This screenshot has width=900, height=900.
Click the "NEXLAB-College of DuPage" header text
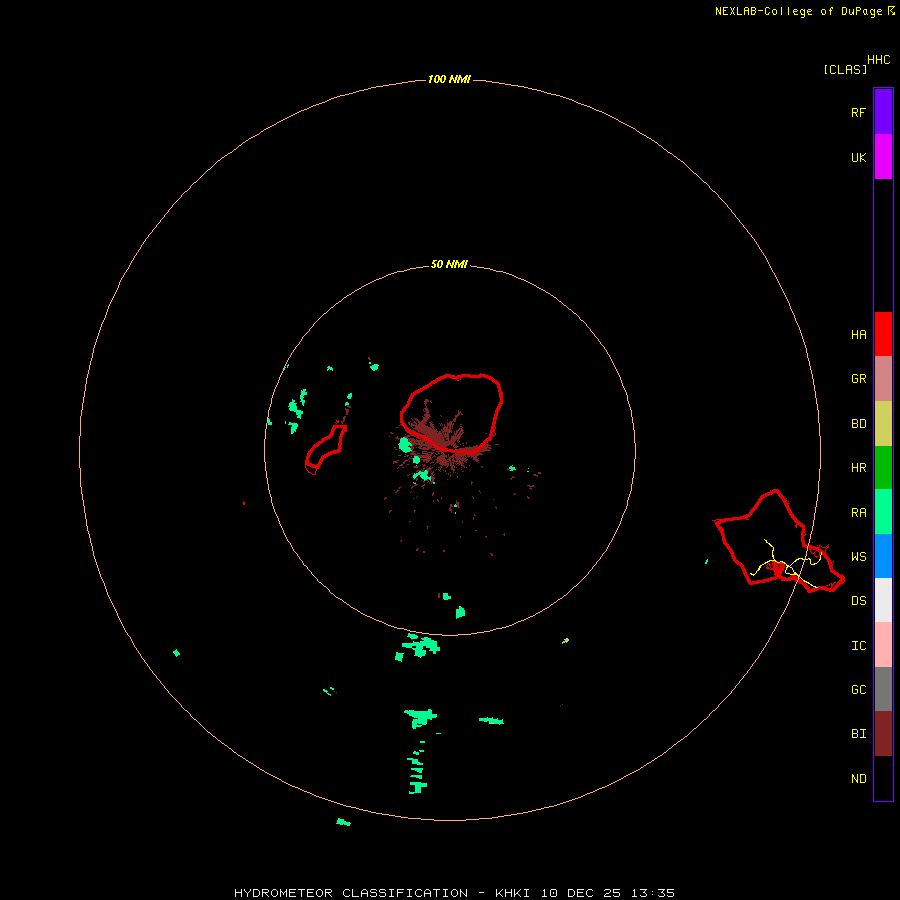[x=798, y=11]
